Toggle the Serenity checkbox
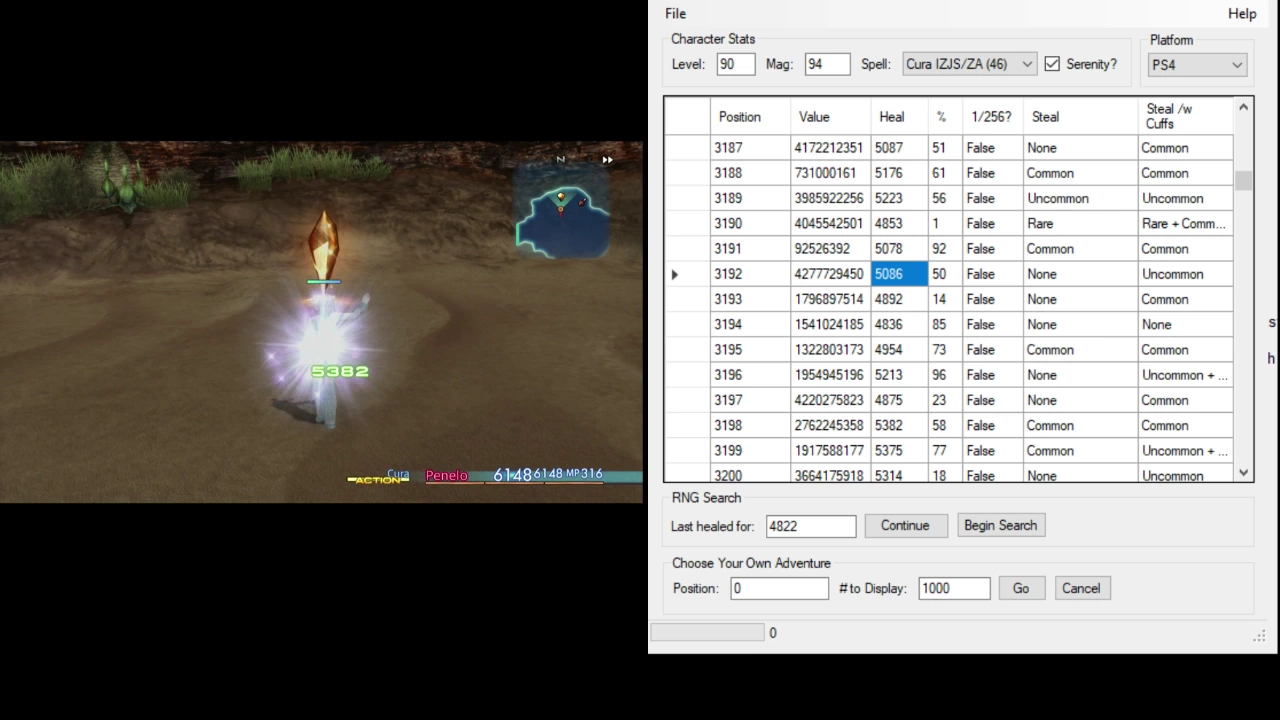Viewport: 1280px width, 720px height. 1052,64
